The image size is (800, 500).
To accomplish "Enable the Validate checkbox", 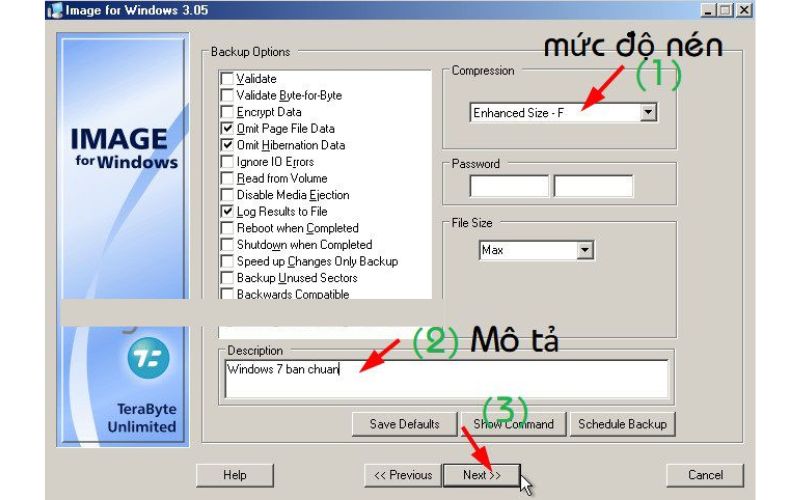I will click(x=227, y=79).
